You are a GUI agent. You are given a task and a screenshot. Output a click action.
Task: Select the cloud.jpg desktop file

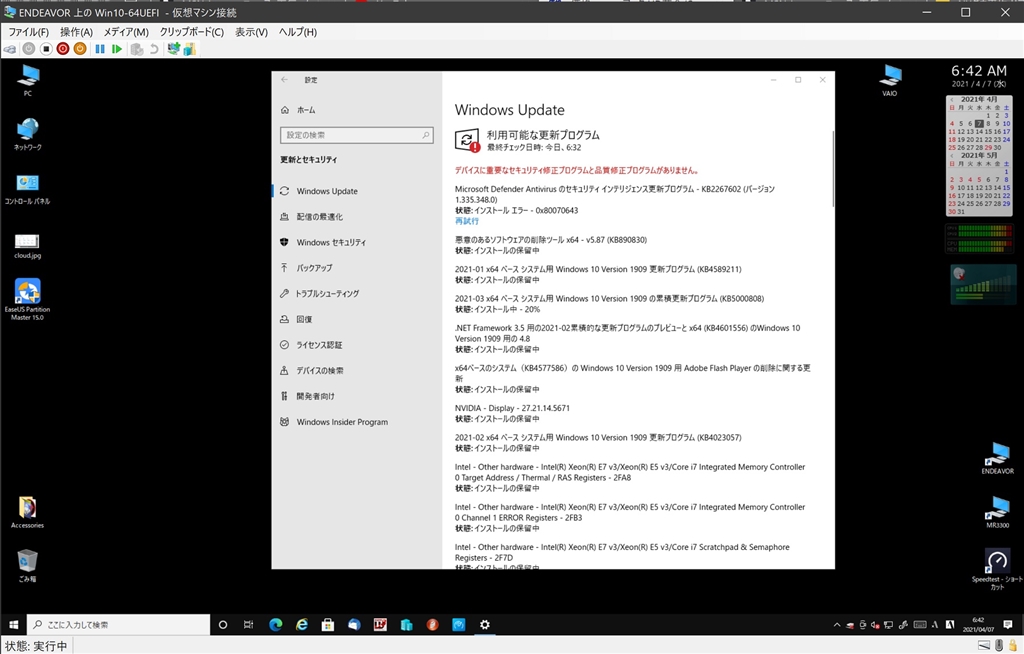(x=27, y=246)
